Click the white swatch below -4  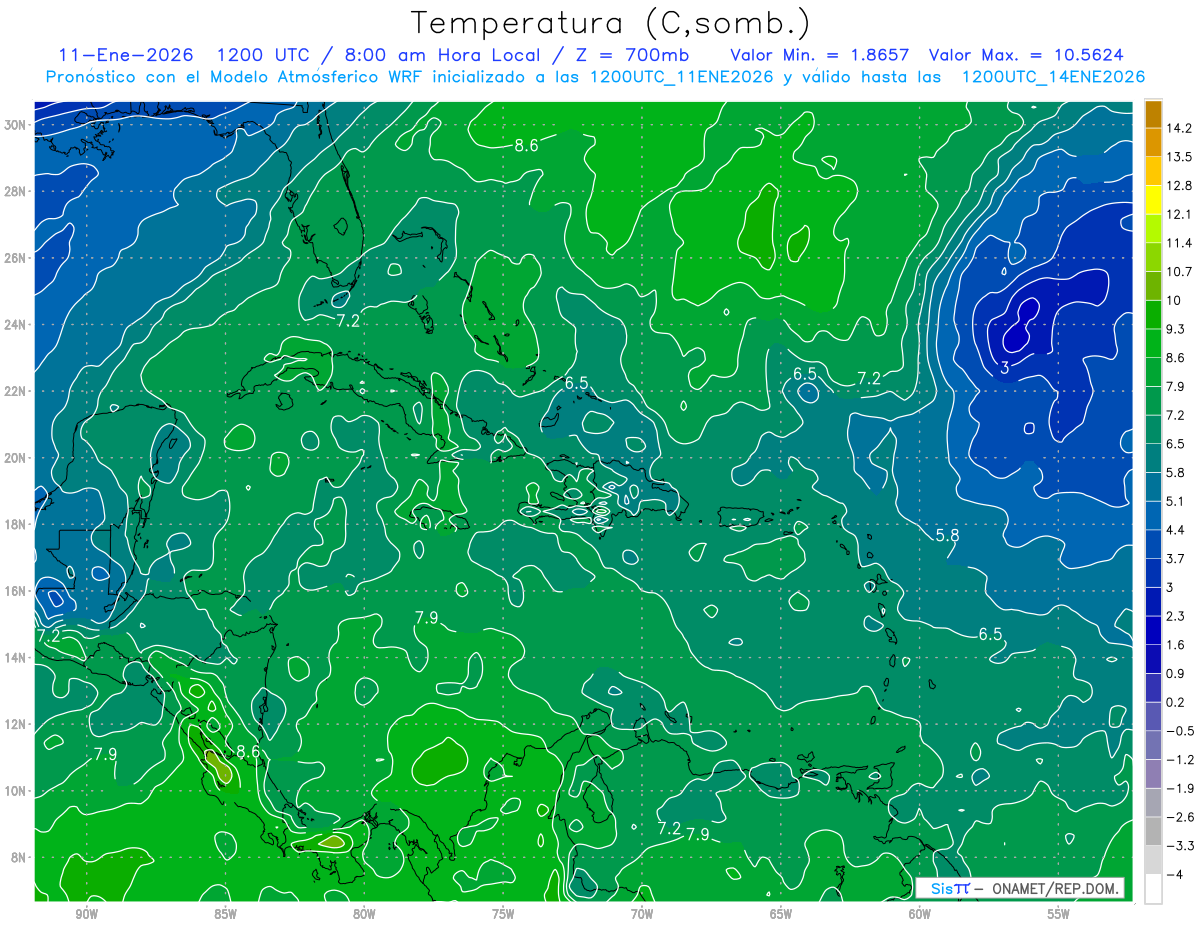click(x=1153, y=889)
